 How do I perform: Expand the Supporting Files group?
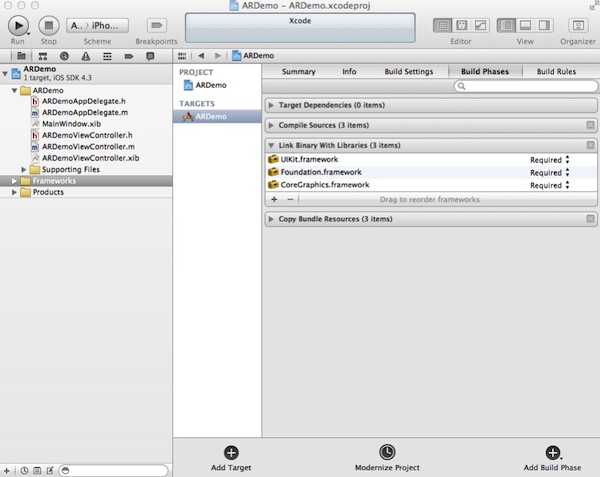(x=24, y=169)
